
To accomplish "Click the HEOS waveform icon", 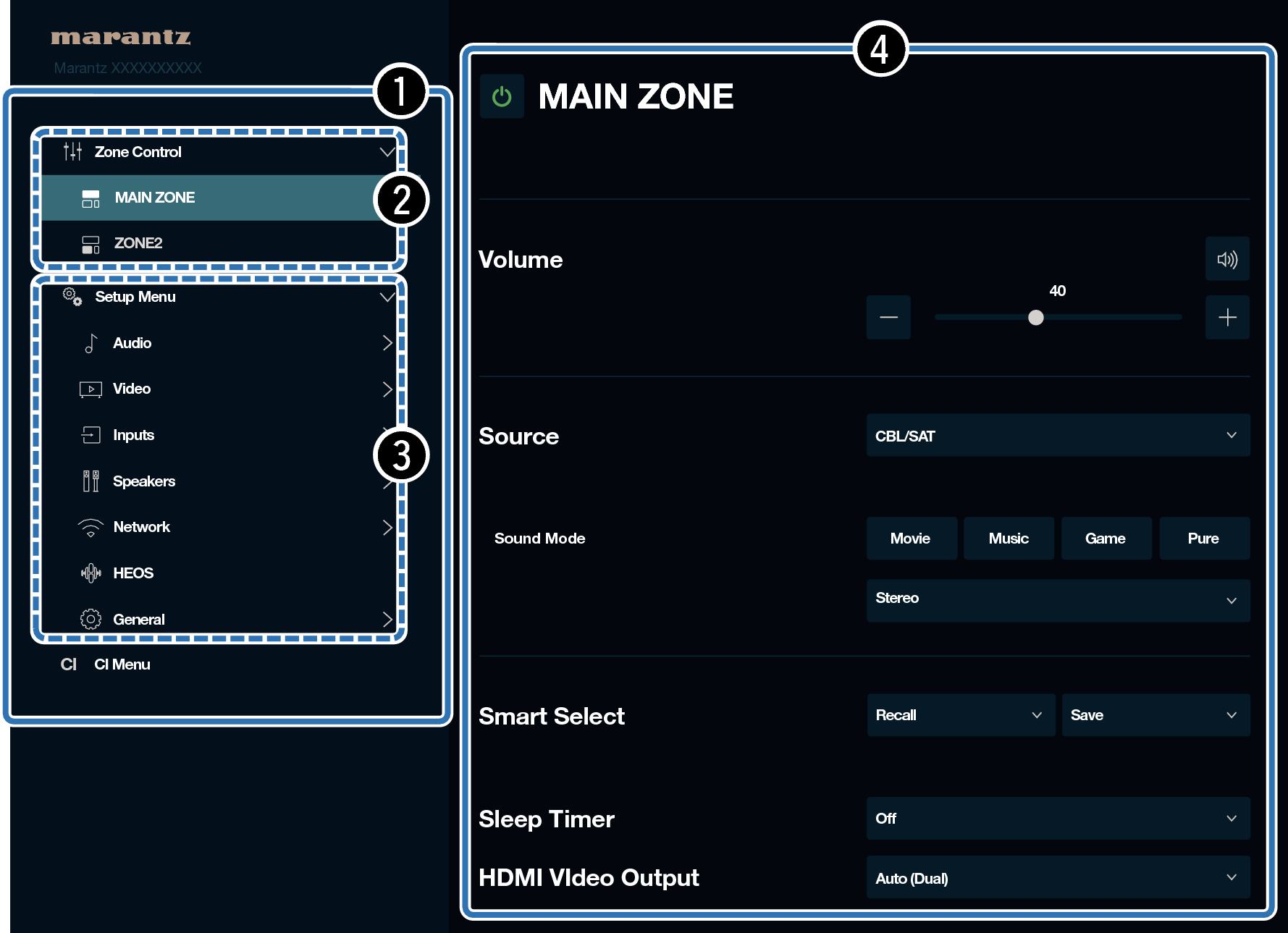I will click(x=91, y=573).
